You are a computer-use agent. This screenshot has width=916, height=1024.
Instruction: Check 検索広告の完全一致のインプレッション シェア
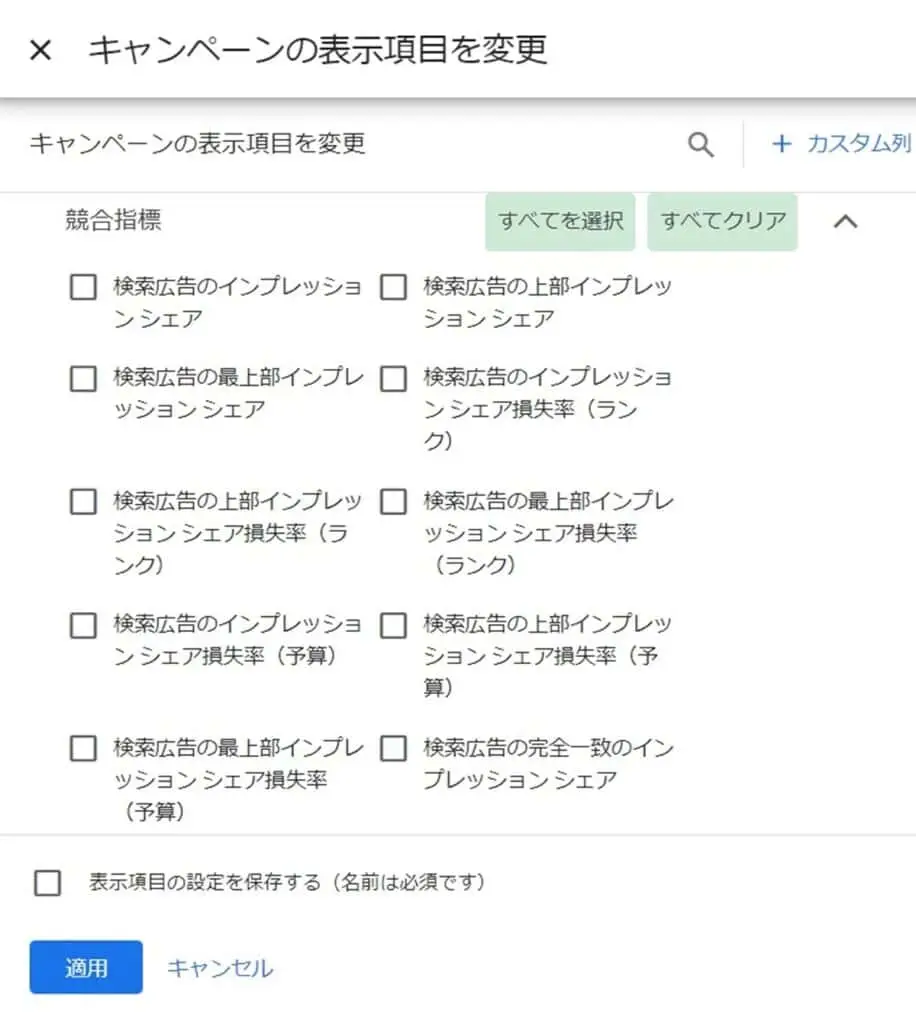pos(393,747)
